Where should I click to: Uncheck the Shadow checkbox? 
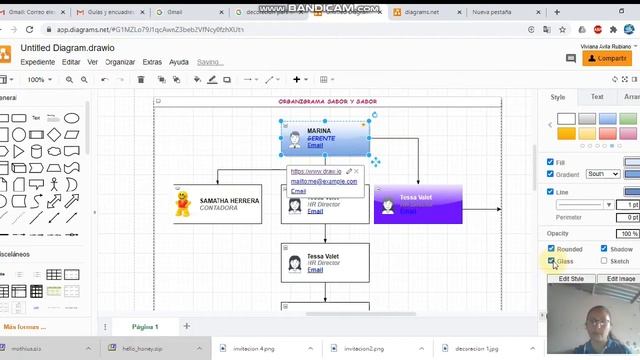[604, 248]
